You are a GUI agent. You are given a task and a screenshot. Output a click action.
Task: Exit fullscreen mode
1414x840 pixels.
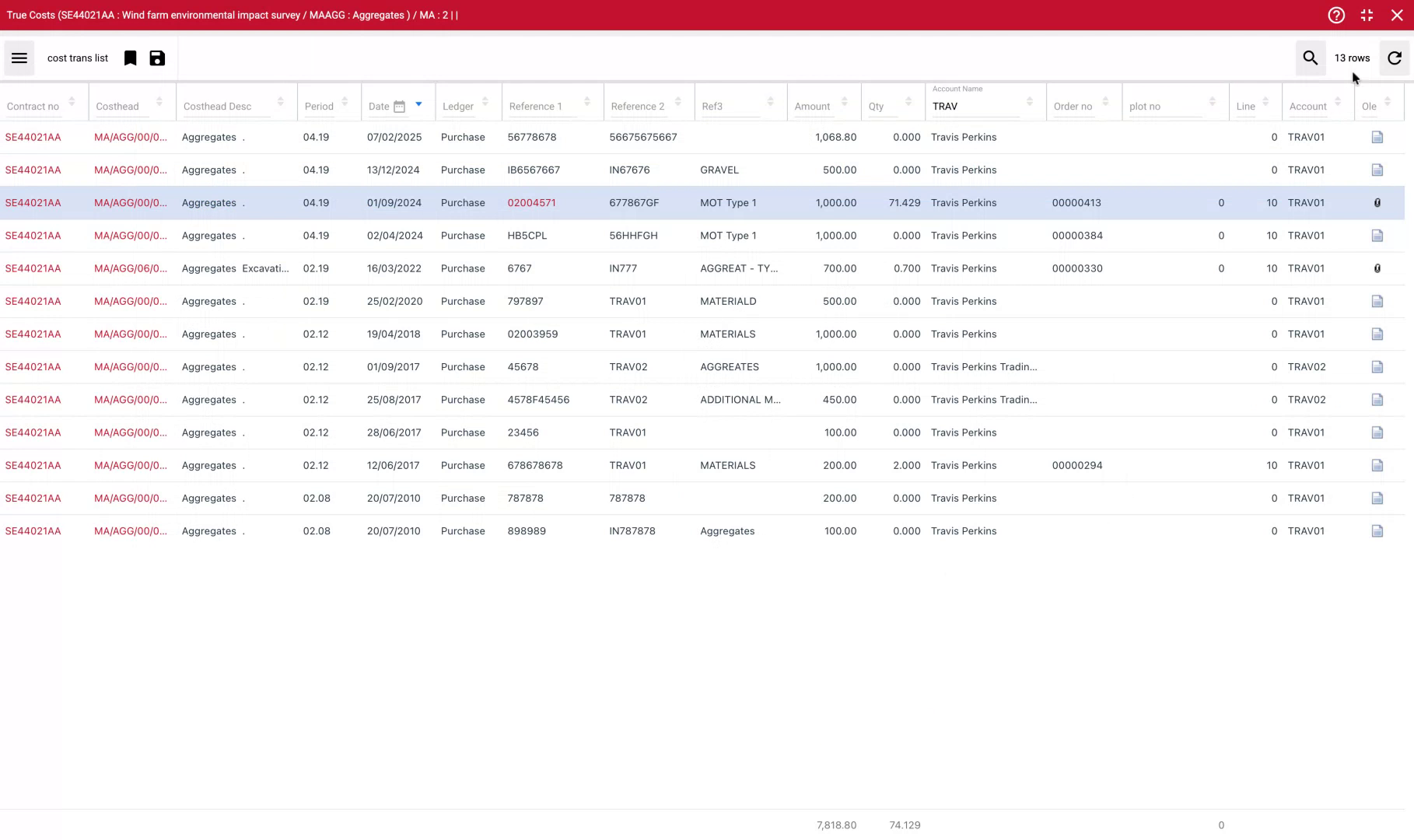(x=1367, y=15)
